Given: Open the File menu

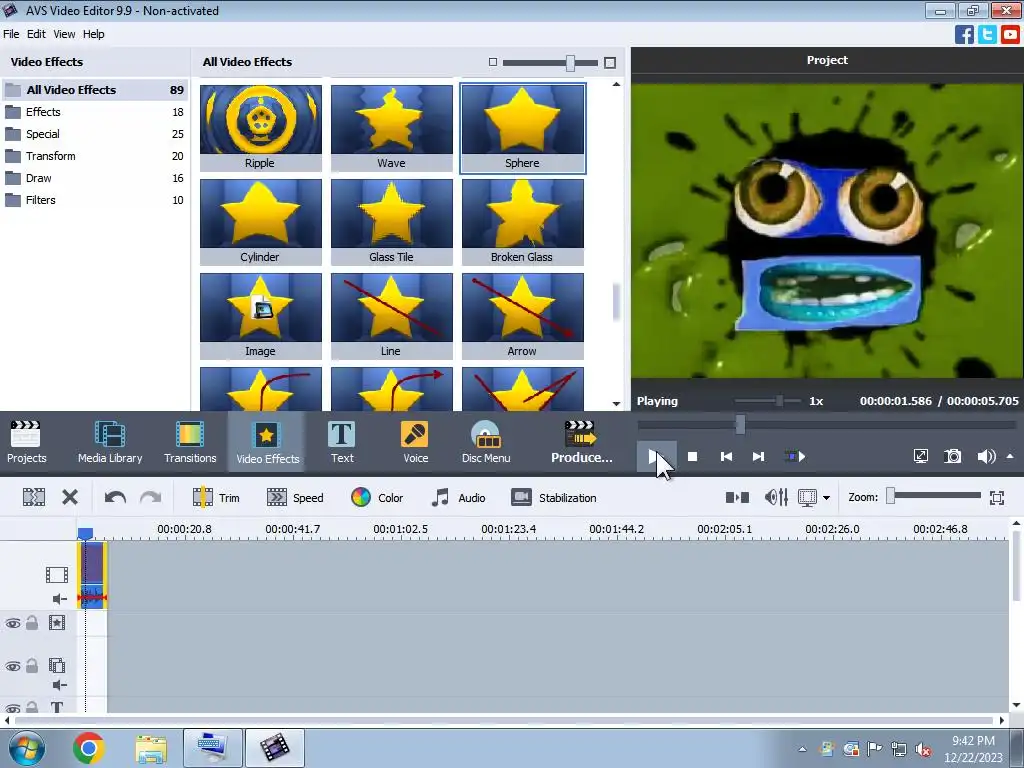Looking at the screenshot, I should [x=11, y=34].
